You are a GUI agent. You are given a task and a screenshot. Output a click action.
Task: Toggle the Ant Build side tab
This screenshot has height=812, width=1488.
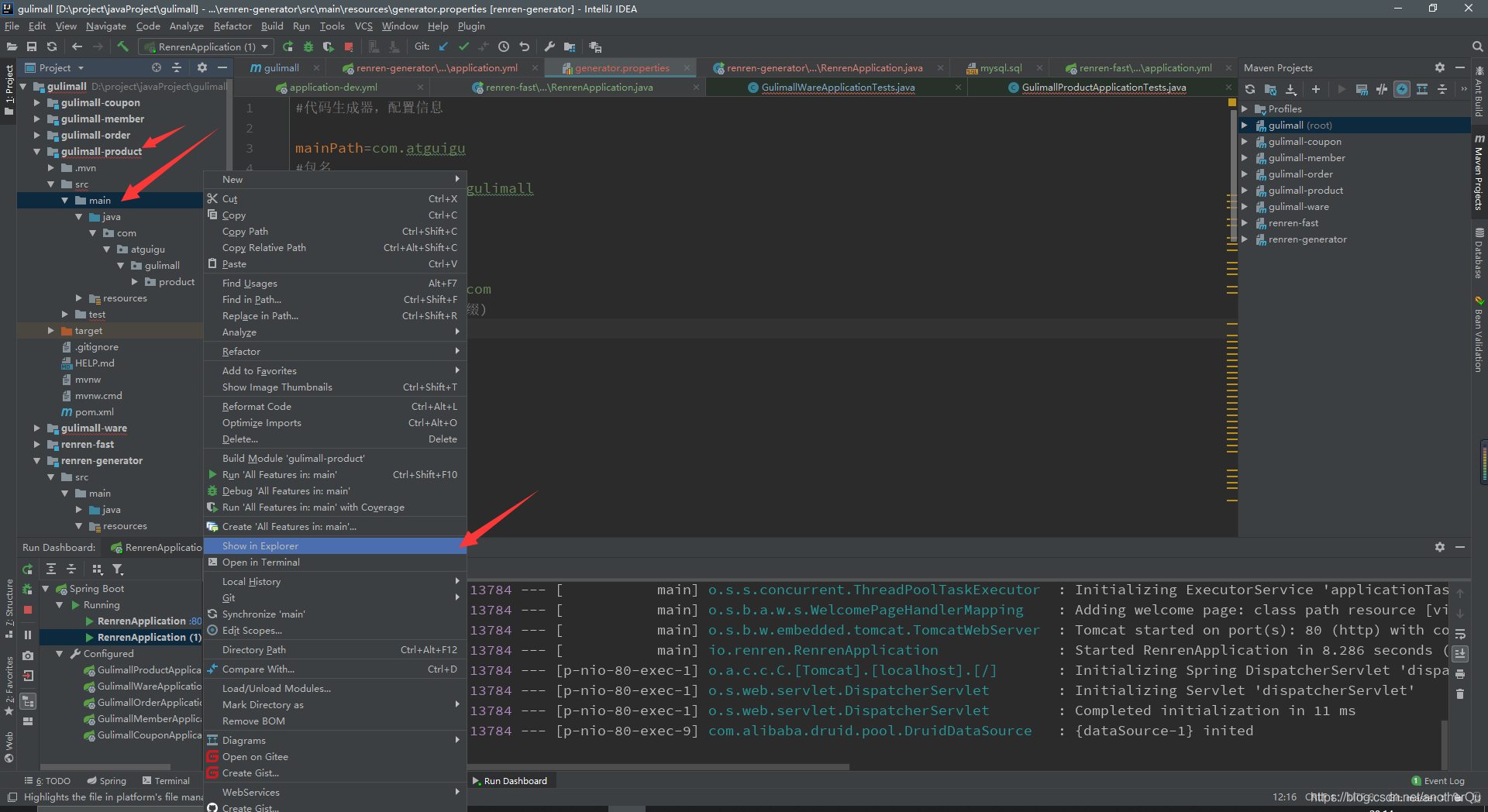click(1479, 91)
